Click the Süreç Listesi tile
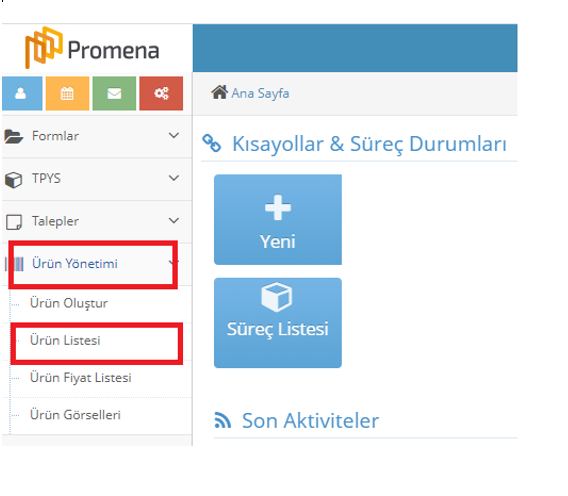 coord(278,323)
